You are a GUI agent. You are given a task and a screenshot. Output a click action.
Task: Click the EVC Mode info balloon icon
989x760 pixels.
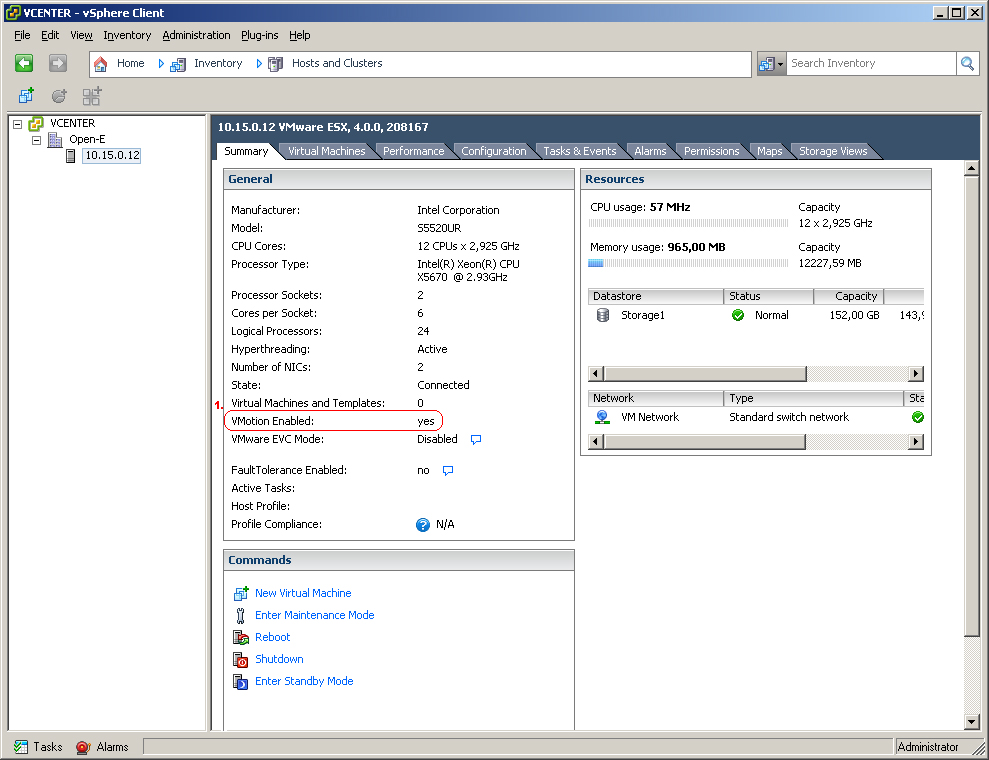(476, 440)
